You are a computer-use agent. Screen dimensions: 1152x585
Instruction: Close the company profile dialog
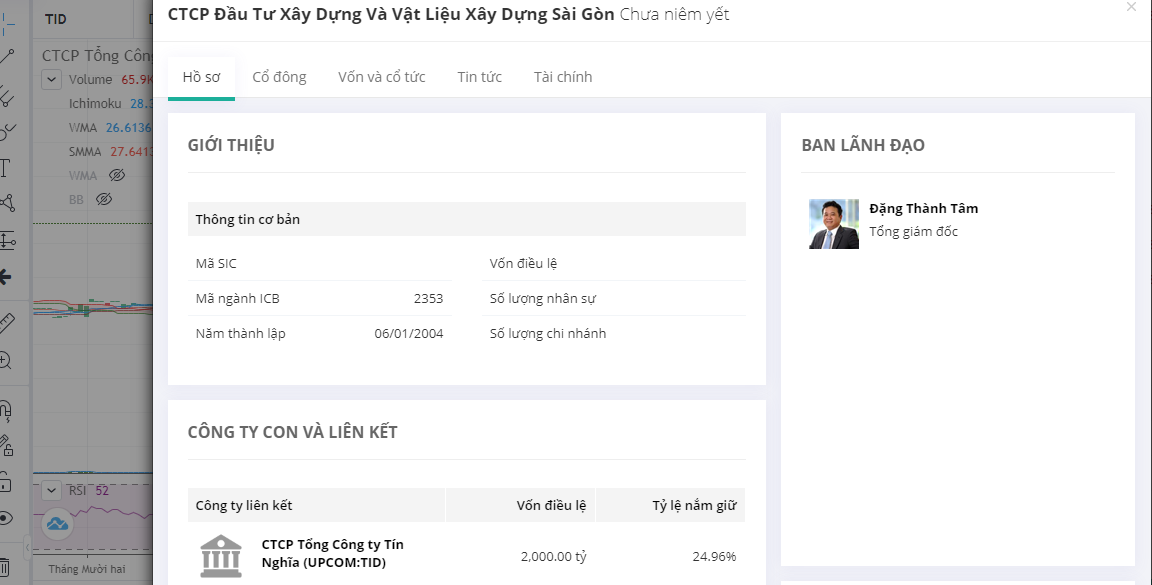point(1131,7)
